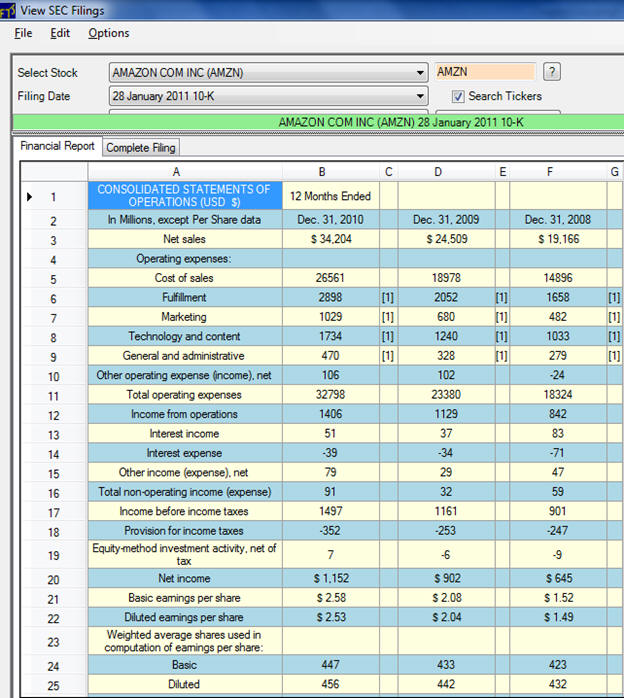Expand the Select Stock dropdown
Screen dimensions: 624x698
pyautogui.click(x=419, y=73)
